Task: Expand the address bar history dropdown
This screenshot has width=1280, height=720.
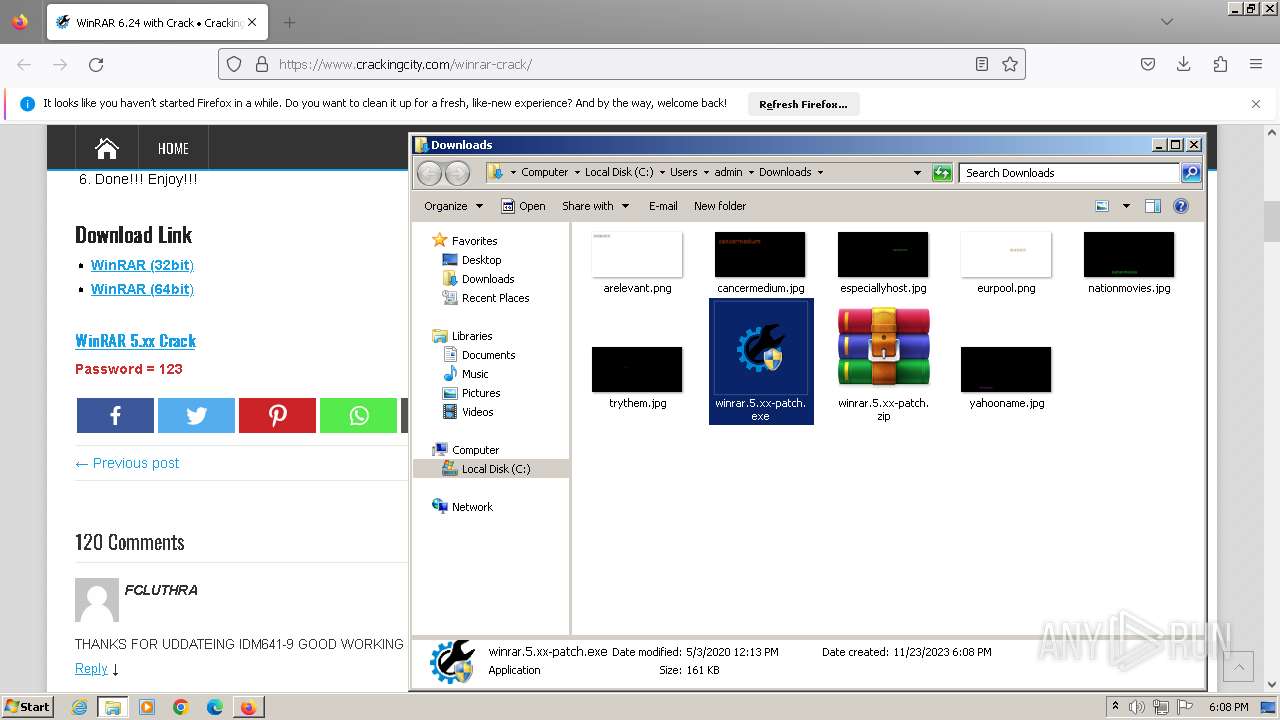Action: pyautogui.click(x=917, y=173)
